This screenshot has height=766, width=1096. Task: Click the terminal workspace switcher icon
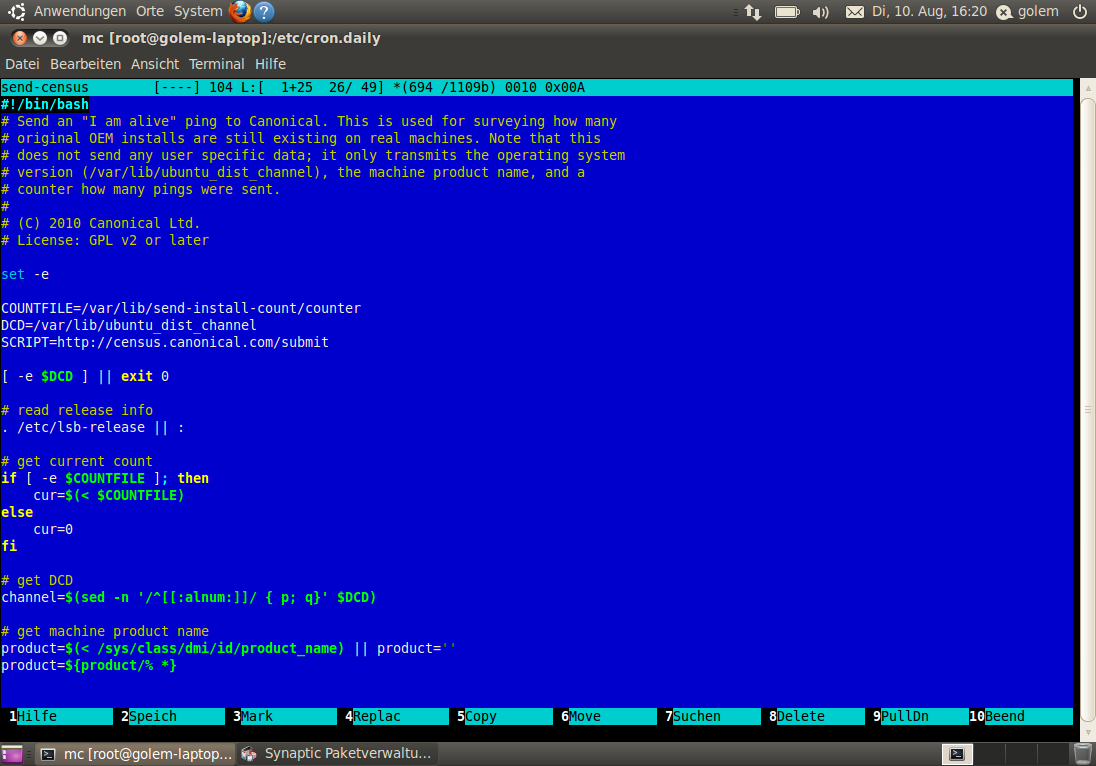pos(957,754)
